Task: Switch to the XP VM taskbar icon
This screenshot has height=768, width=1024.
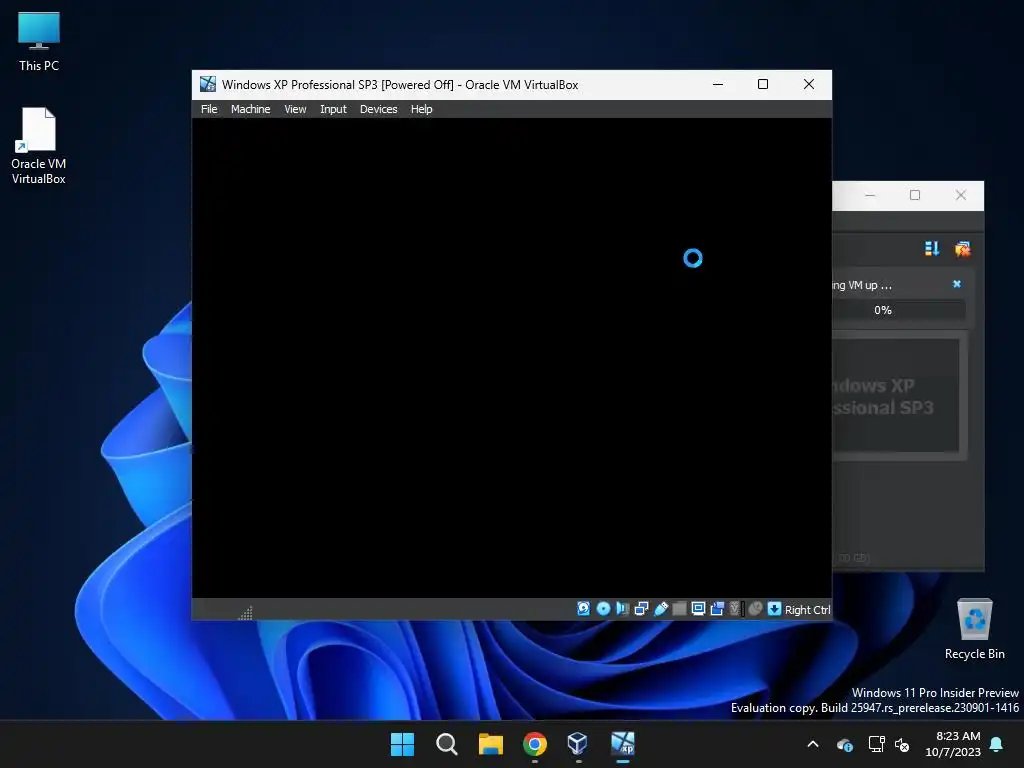Action: 622,744
